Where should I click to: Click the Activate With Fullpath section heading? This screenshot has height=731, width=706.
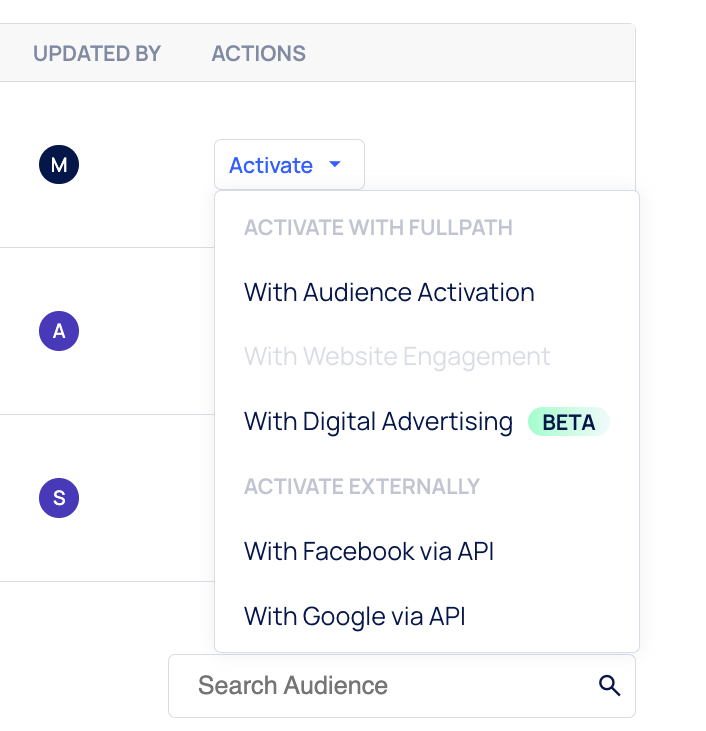click(x=378, y=228)
